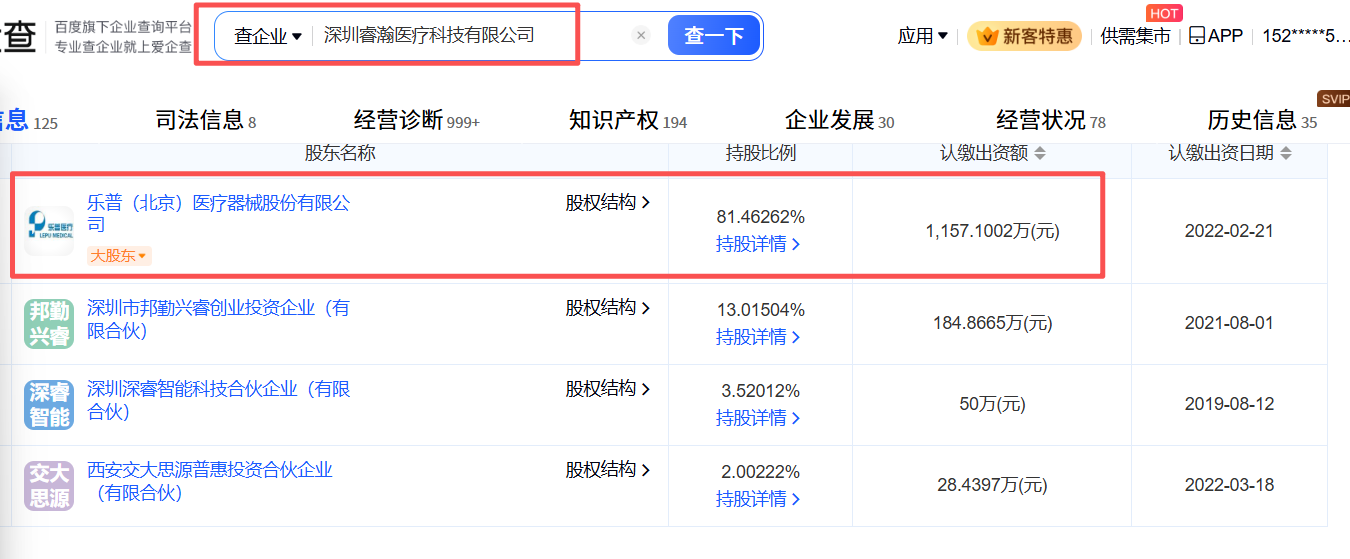Select the 2022-03-18 date cell

(x=1229, y=486)
